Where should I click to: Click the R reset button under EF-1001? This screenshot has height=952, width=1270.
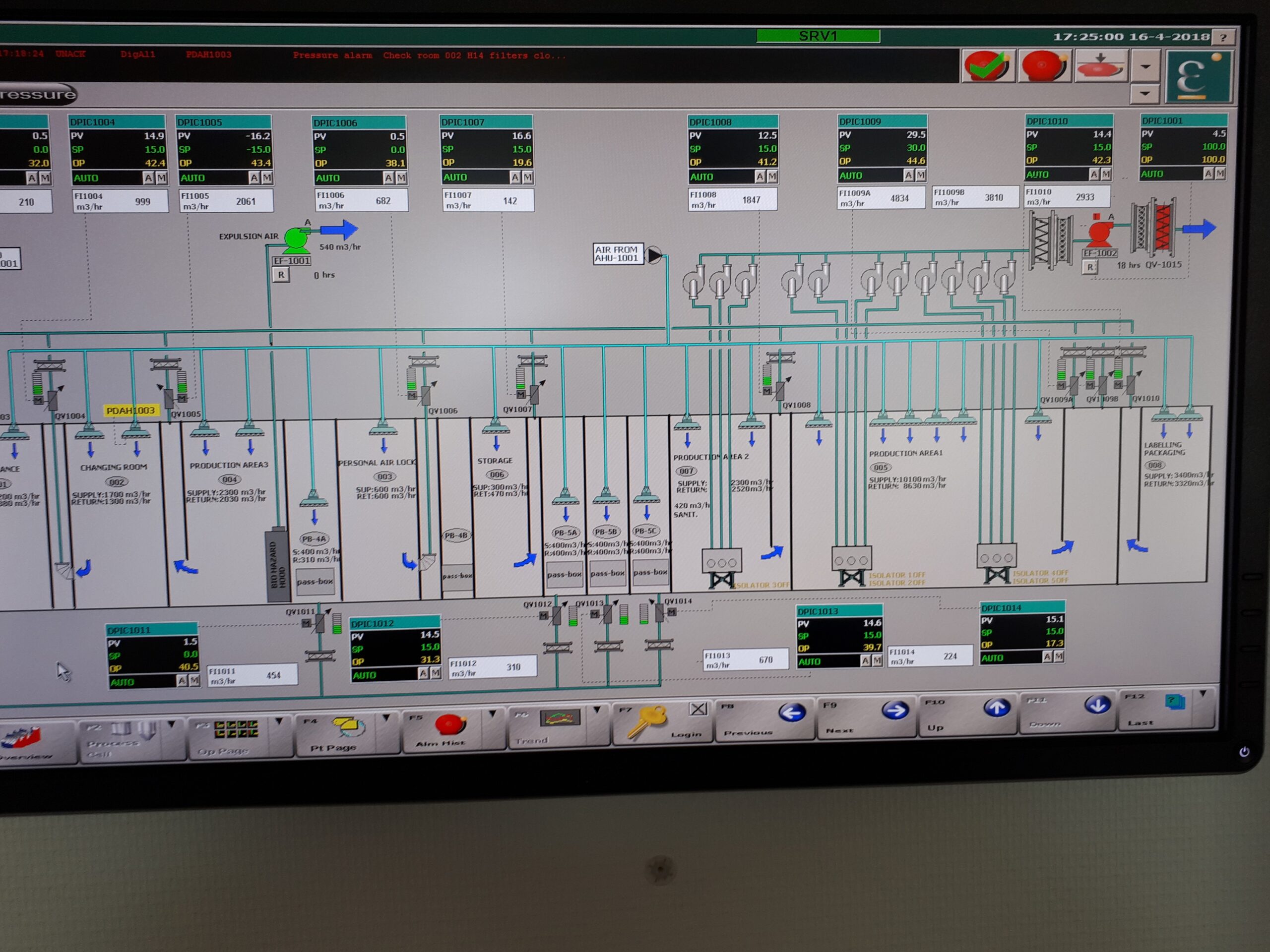(281, 275)
